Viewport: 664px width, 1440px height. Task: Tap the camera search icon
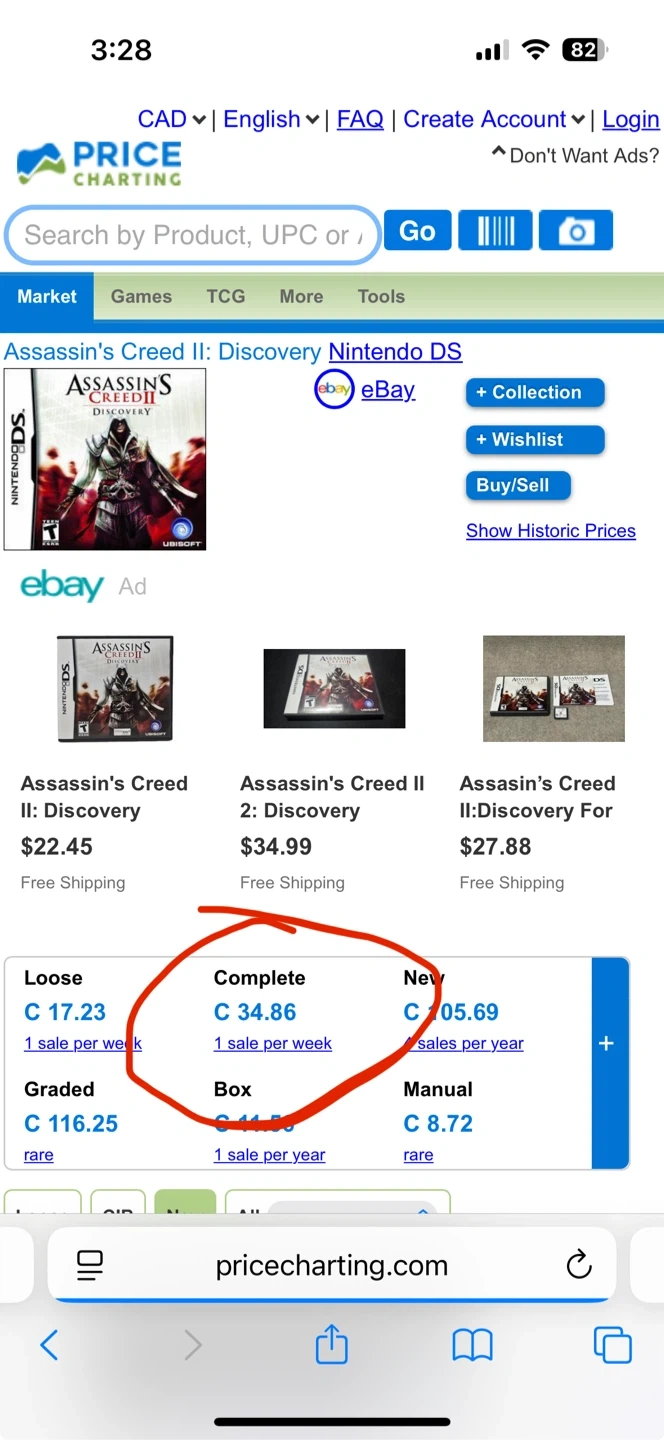point(575,231)
